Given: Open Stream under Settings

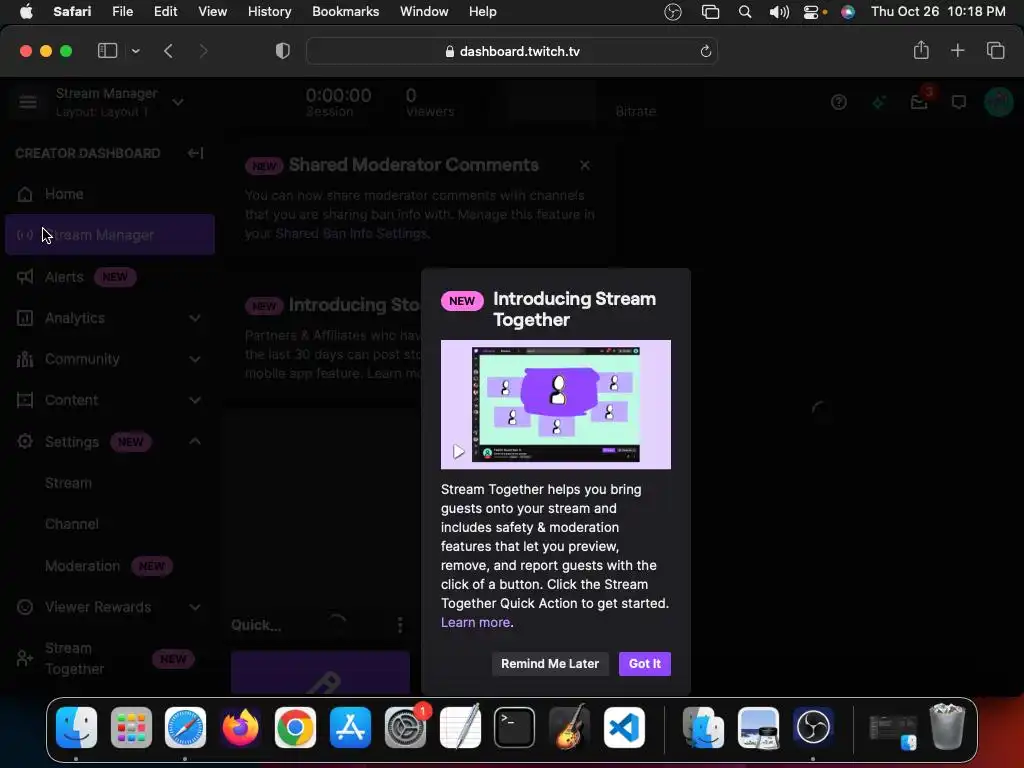Looking at the screenshot, I should click(x=69, y=483).
